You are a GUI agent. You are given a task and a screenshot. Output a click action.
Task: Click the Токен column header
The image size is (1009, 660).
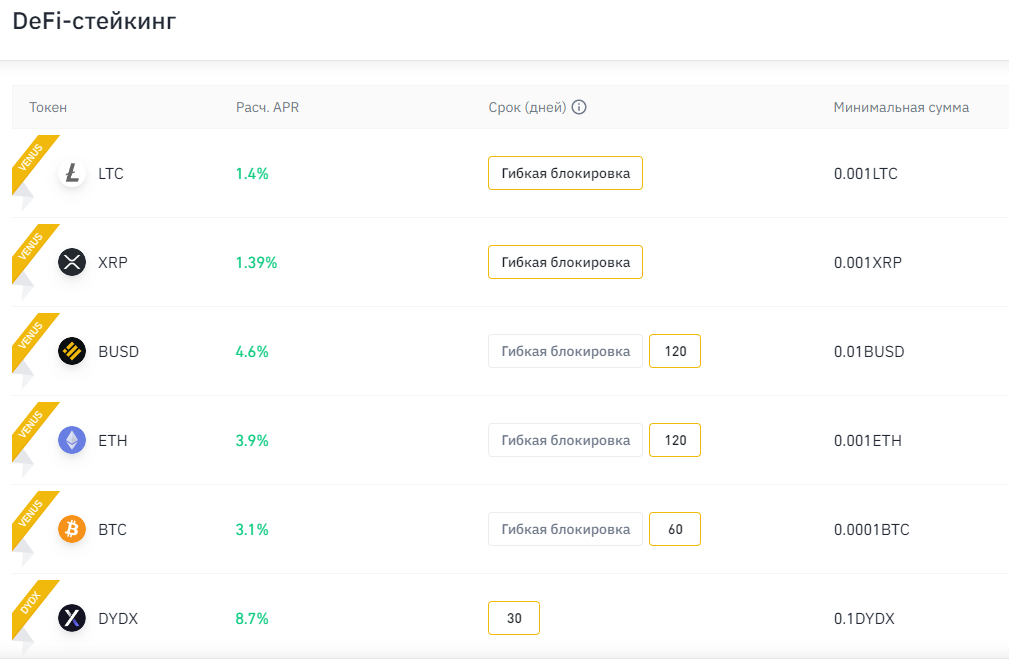[x=47, y=106]
